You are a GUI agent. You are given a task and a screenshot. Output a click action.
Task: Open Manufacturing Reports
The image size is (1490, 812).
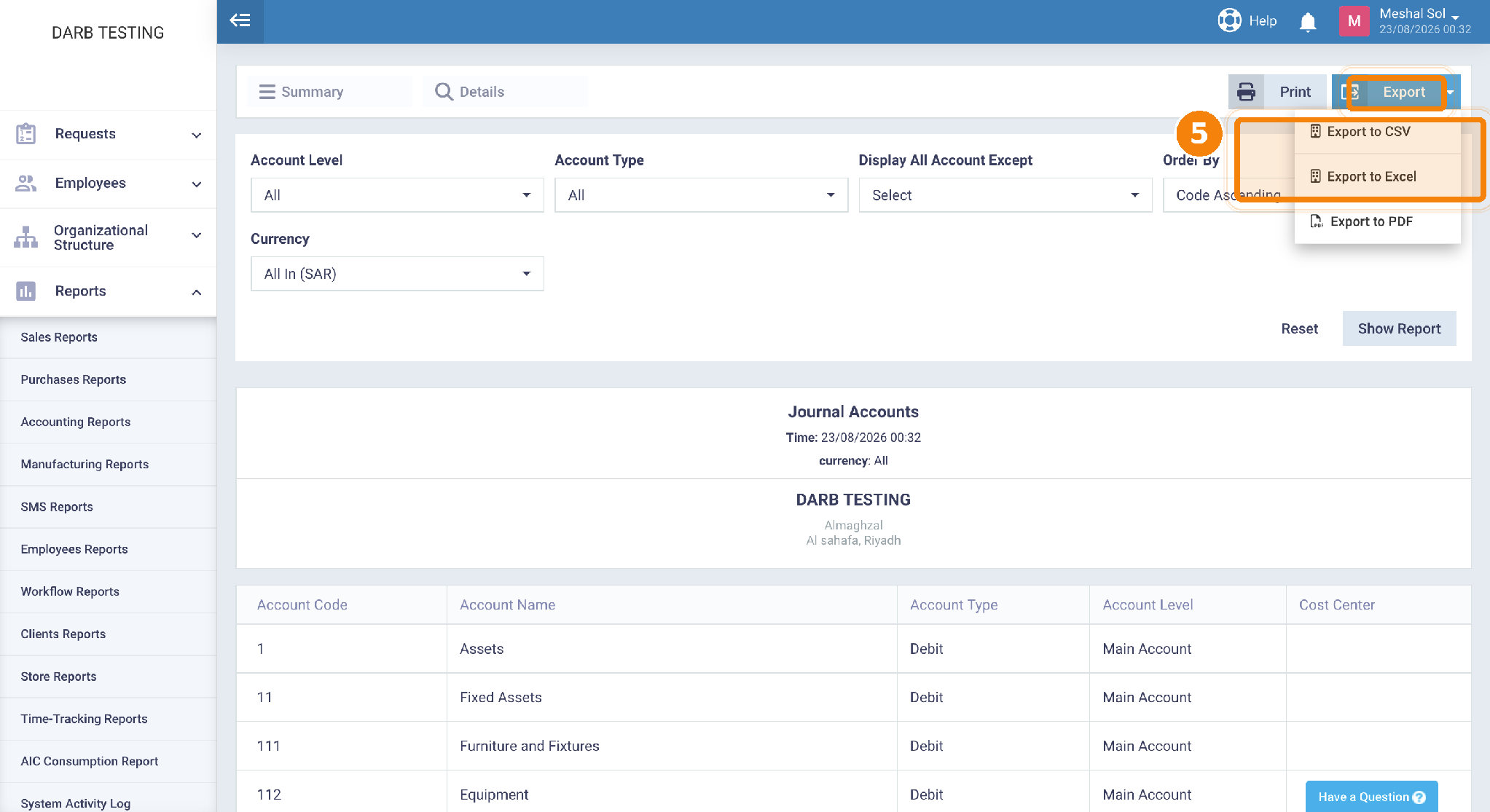[108, 464]
